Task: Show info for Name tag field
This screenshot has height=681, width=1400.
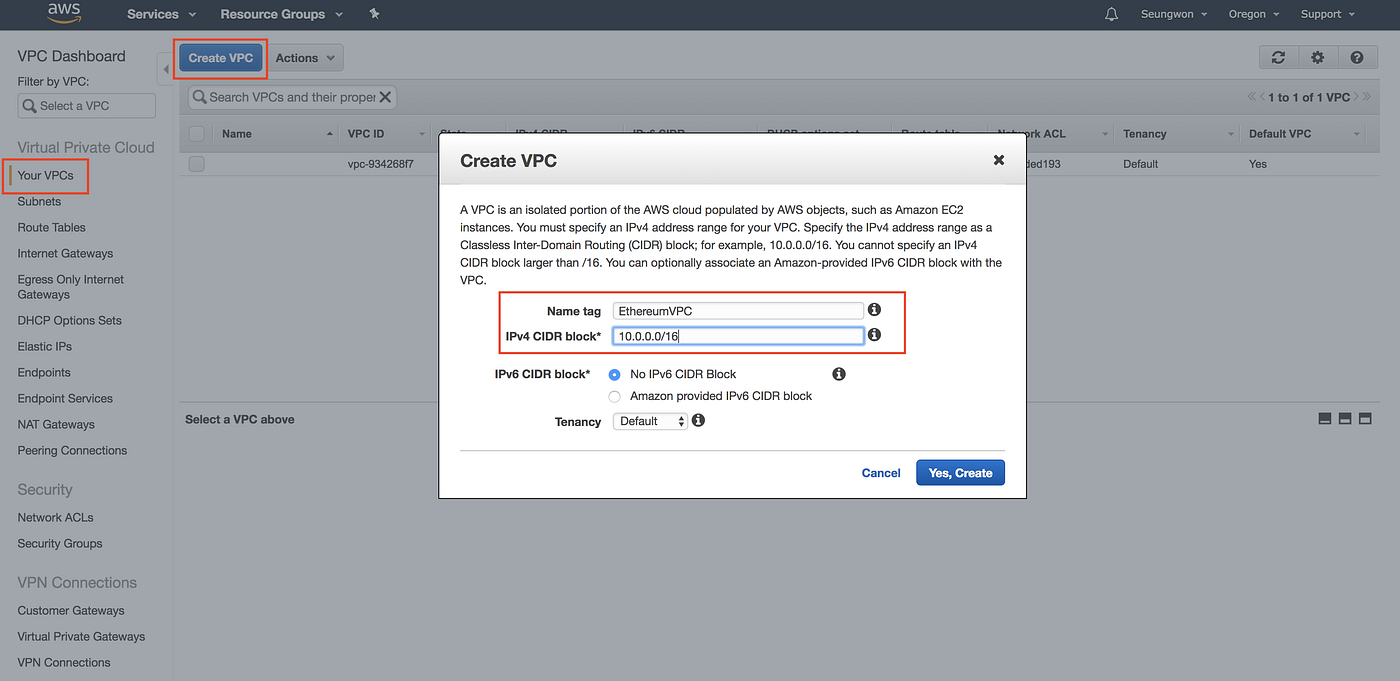Action: coord(874,310)
